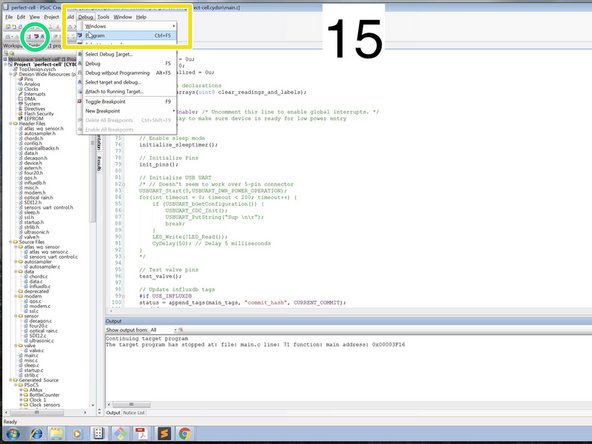Click the Debug icon next to toolbar Program
The image size is (592, 444).
(x=42, y=37)
